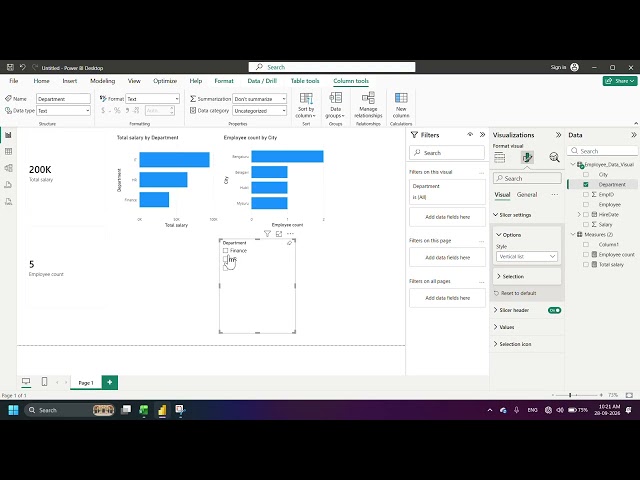The width and height of the screenshot is (640, 480).
Task: Open the Modeling ribbon tab
Action: (102, 81)
